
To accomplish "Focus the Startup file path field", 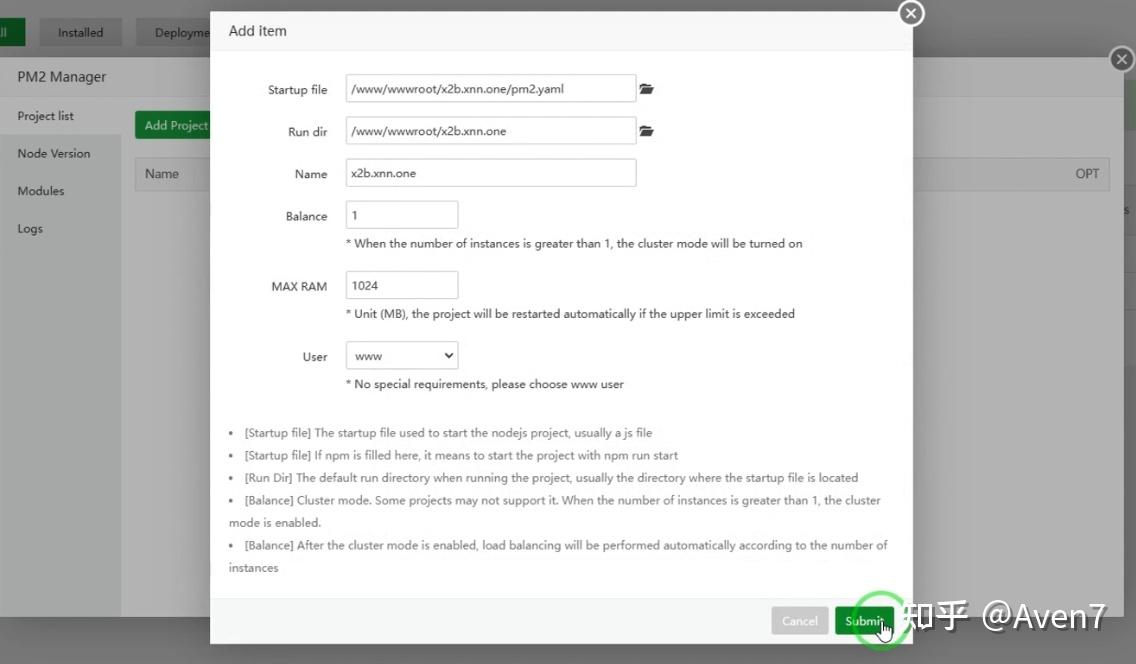I will point(490,88).
